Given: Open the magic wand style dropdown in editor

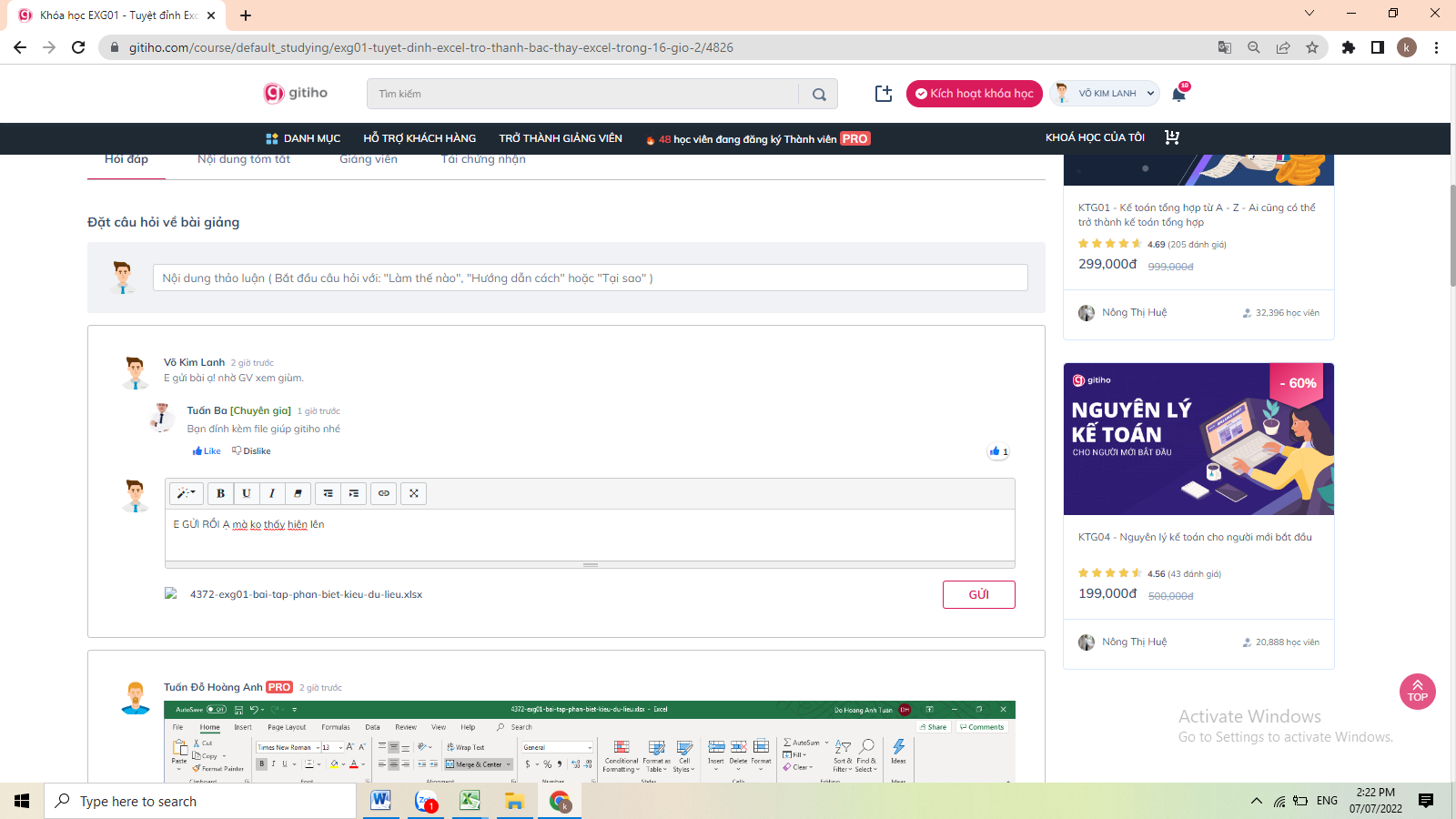Looking at the screenshot, I should coord(187,493).
